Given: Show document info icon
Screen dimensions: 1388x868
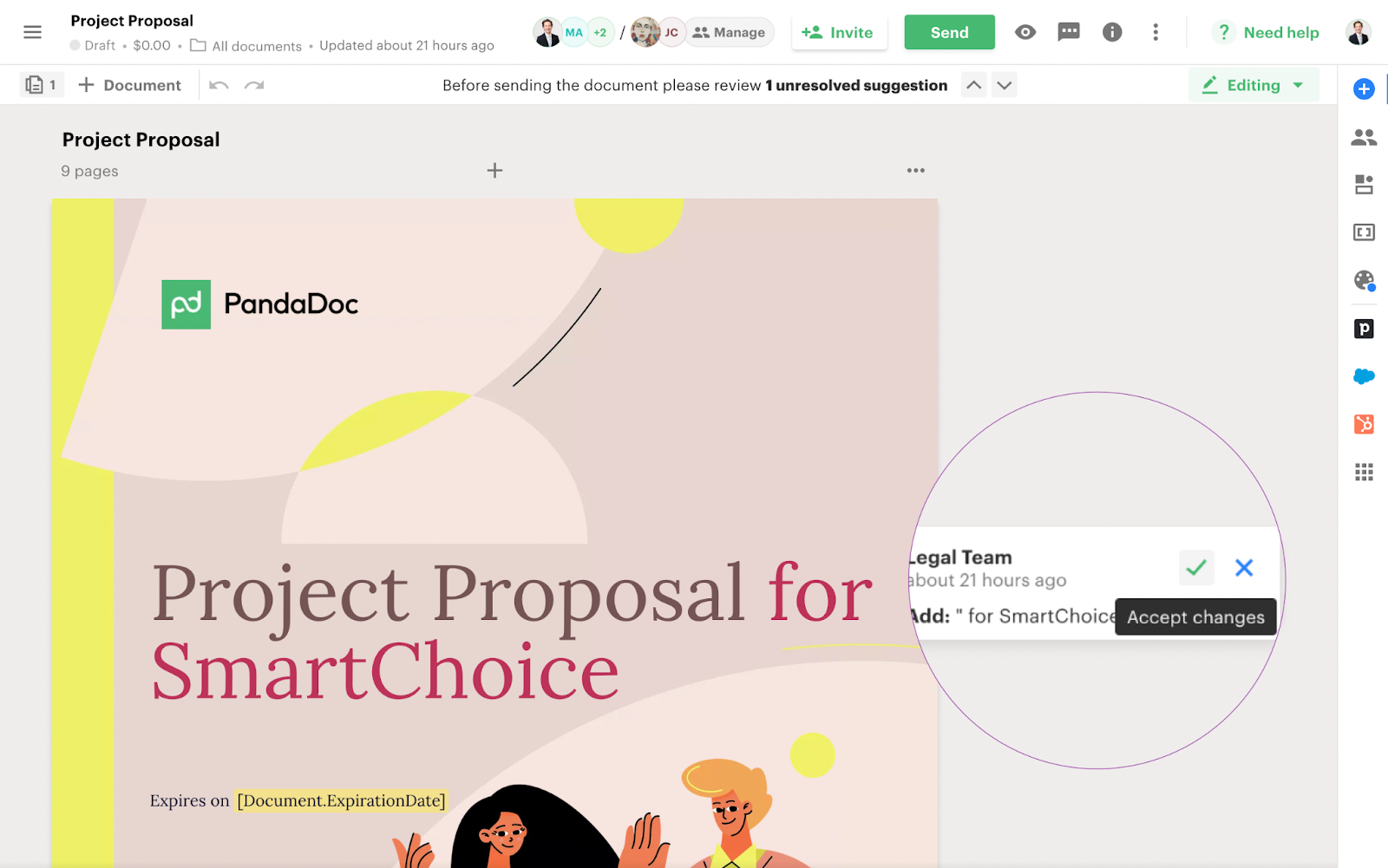Looking at the screenshot, I should (1112, 32).
